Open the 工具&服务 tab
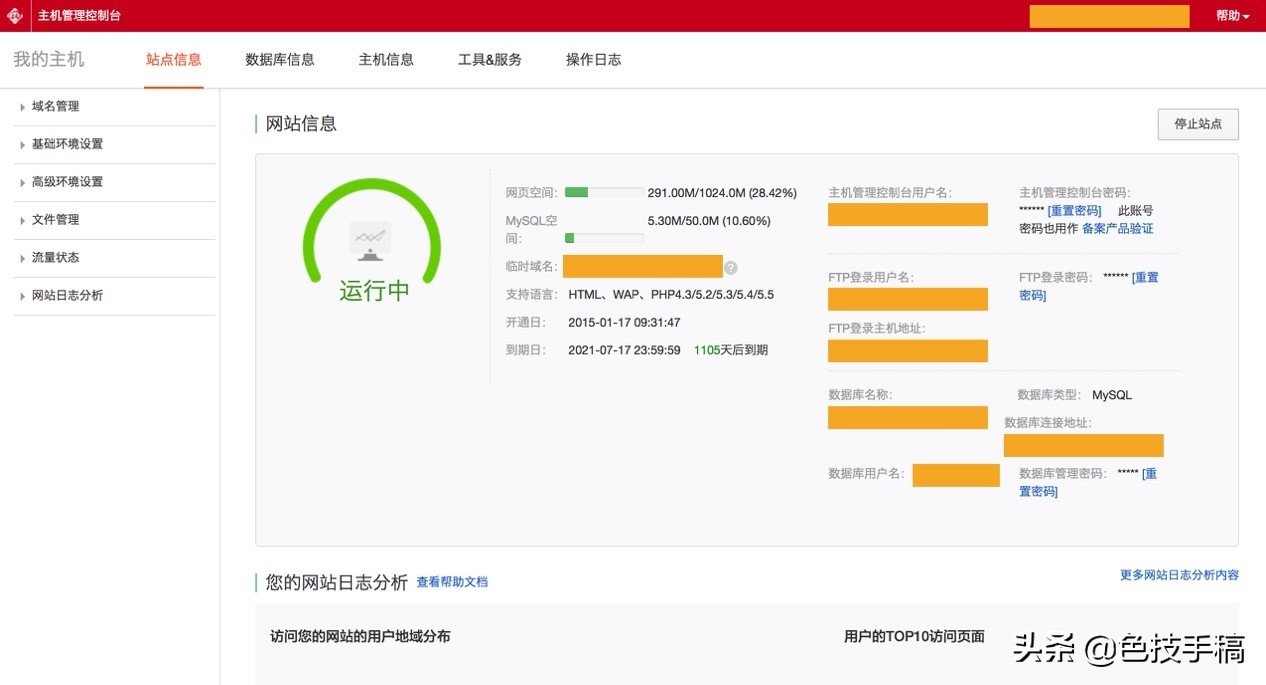Screen dimensions: 1266x685 [489, 59]
